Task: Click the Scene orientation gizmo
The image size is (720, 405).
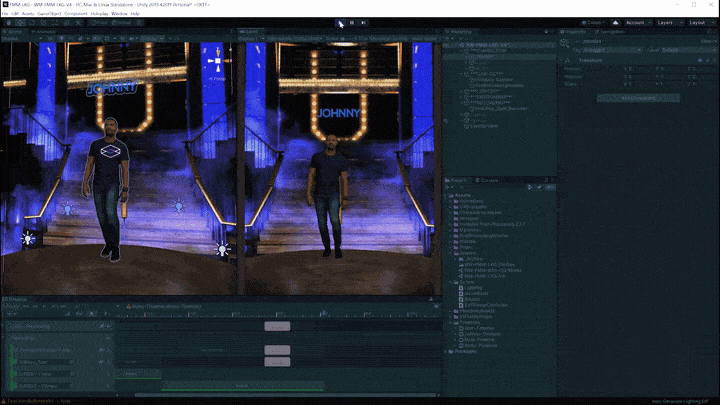Action: (218, 61)
